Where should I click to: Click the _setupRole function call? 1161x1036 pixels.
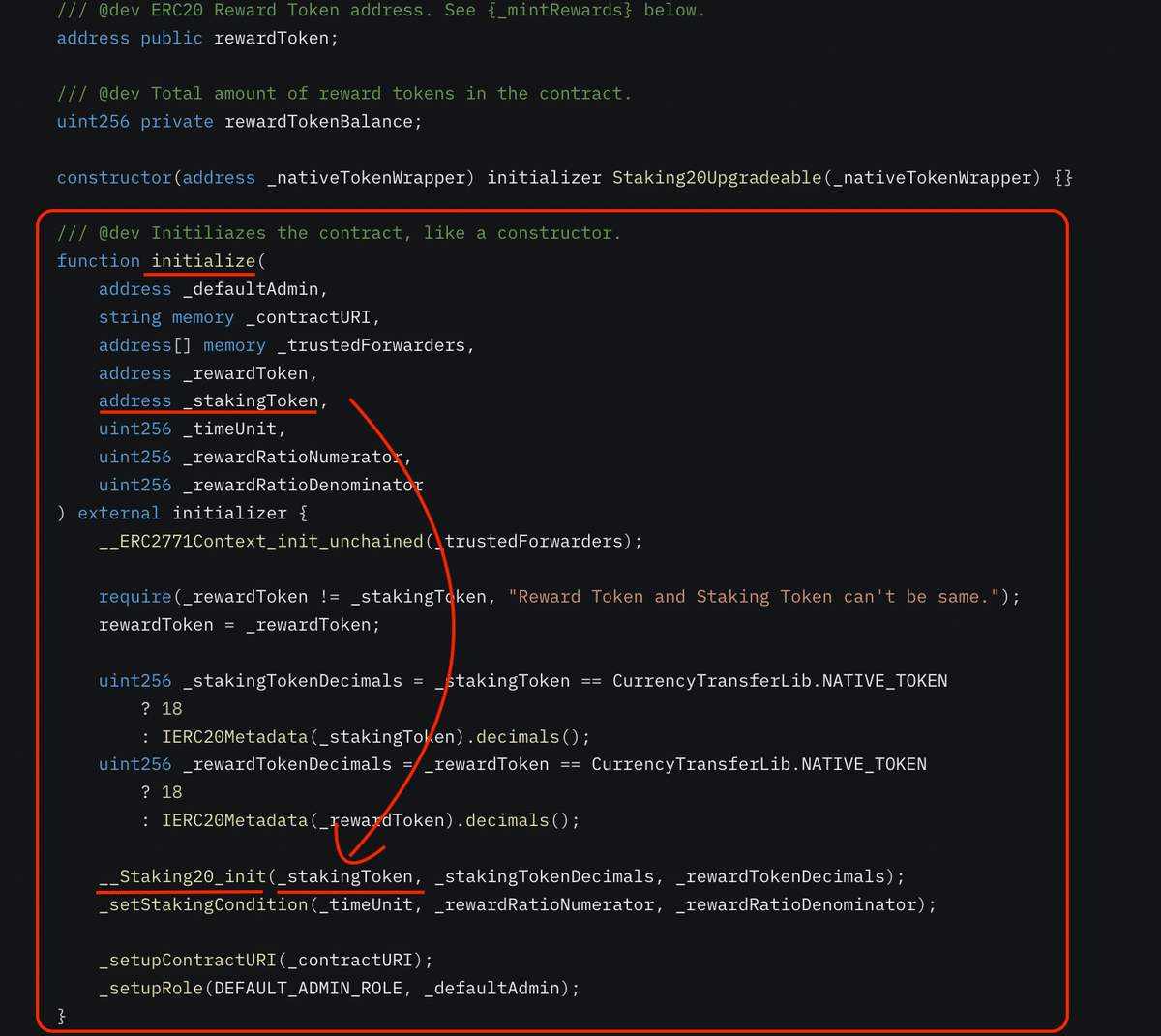click(151, 988)
